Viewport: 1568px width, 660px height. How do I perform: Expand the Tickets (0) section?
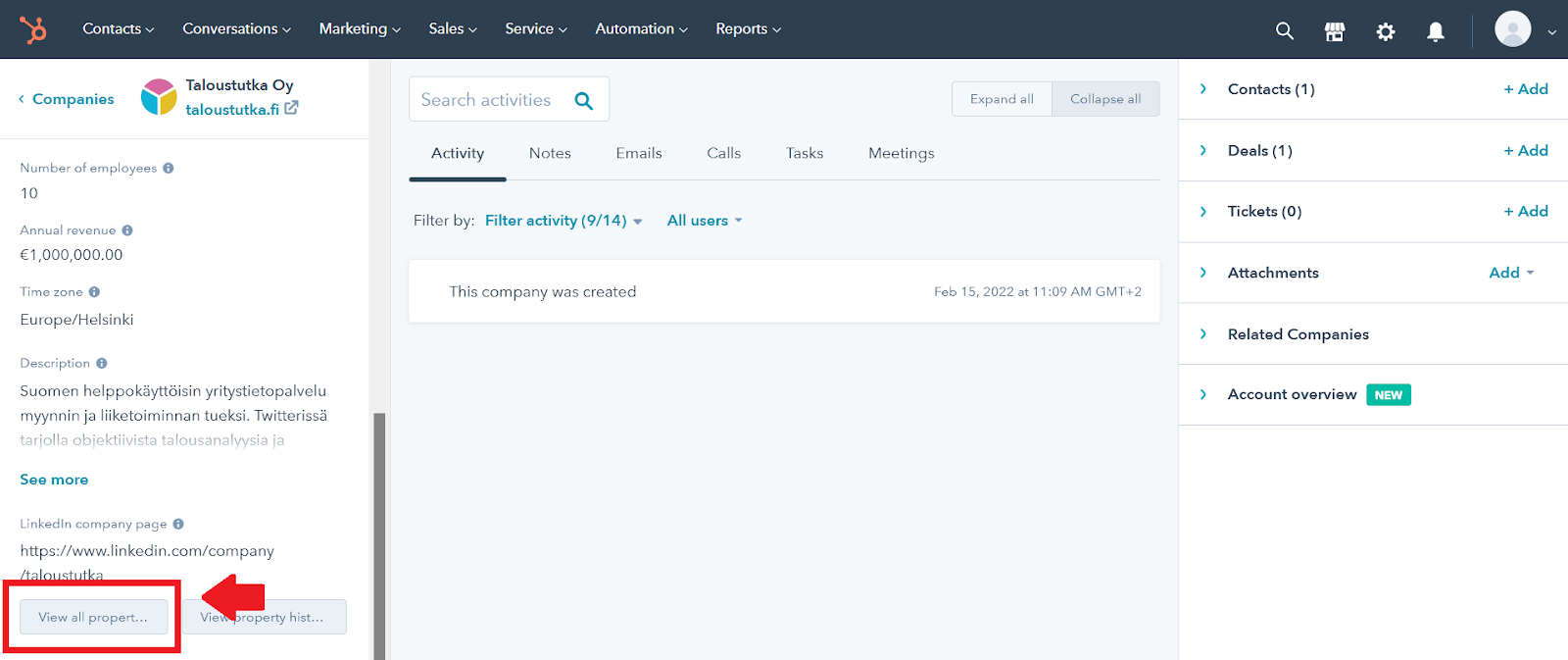point(1203,212)
